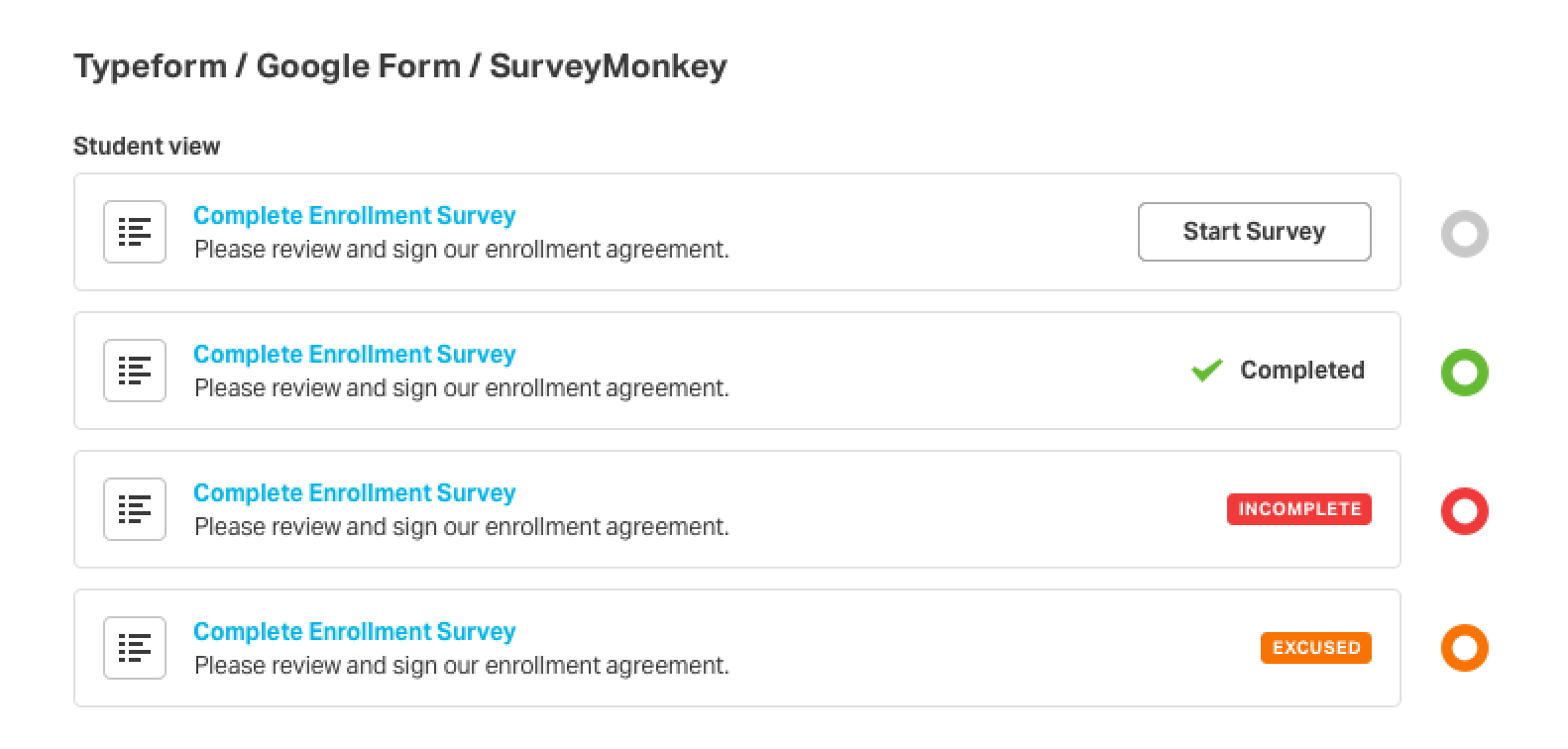Open Complete Enrollment Survey link in first row

tap(354, 215)
